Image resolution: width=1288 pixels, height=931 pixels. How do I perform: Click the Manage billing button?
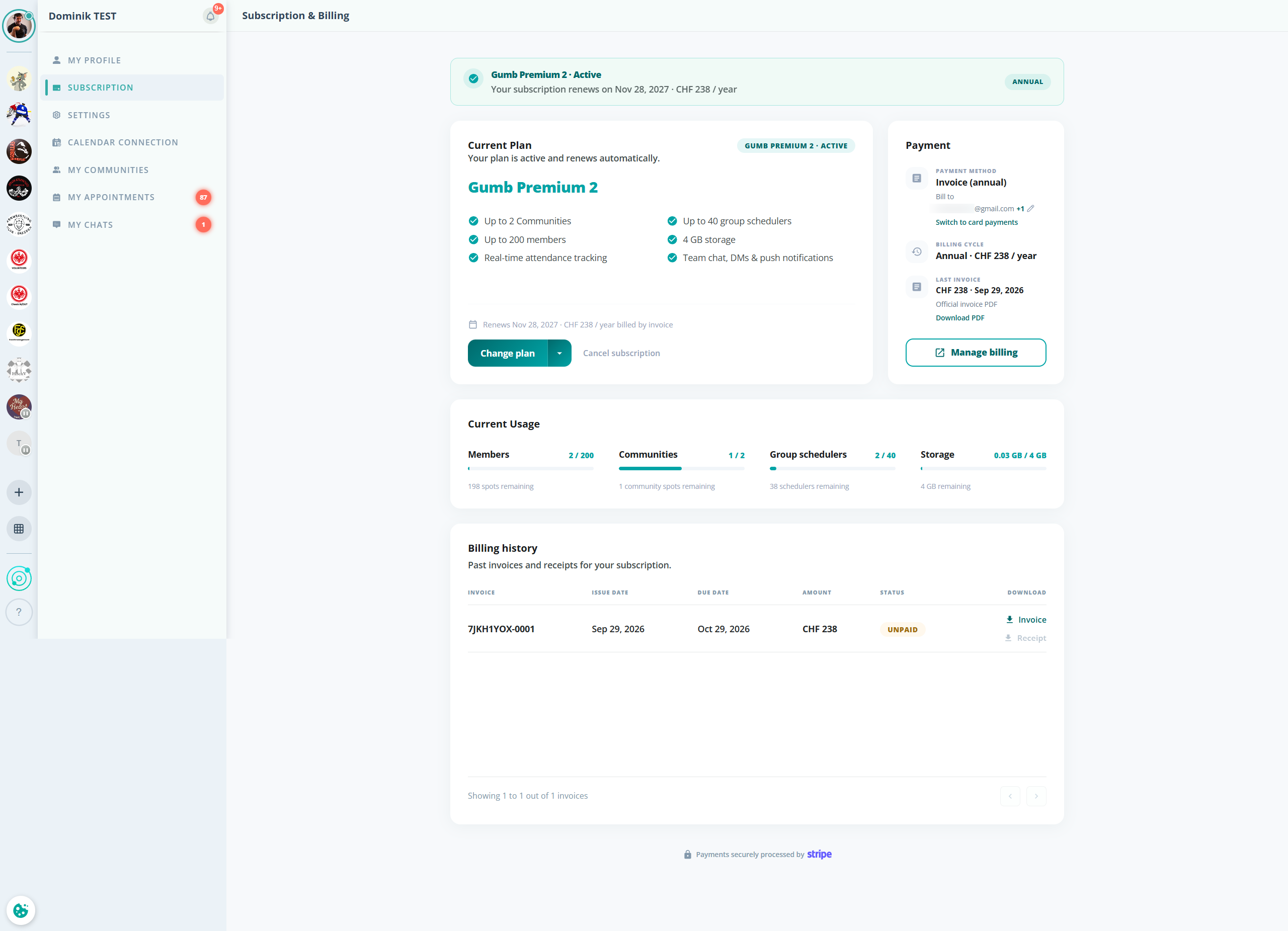pos(976,353)
